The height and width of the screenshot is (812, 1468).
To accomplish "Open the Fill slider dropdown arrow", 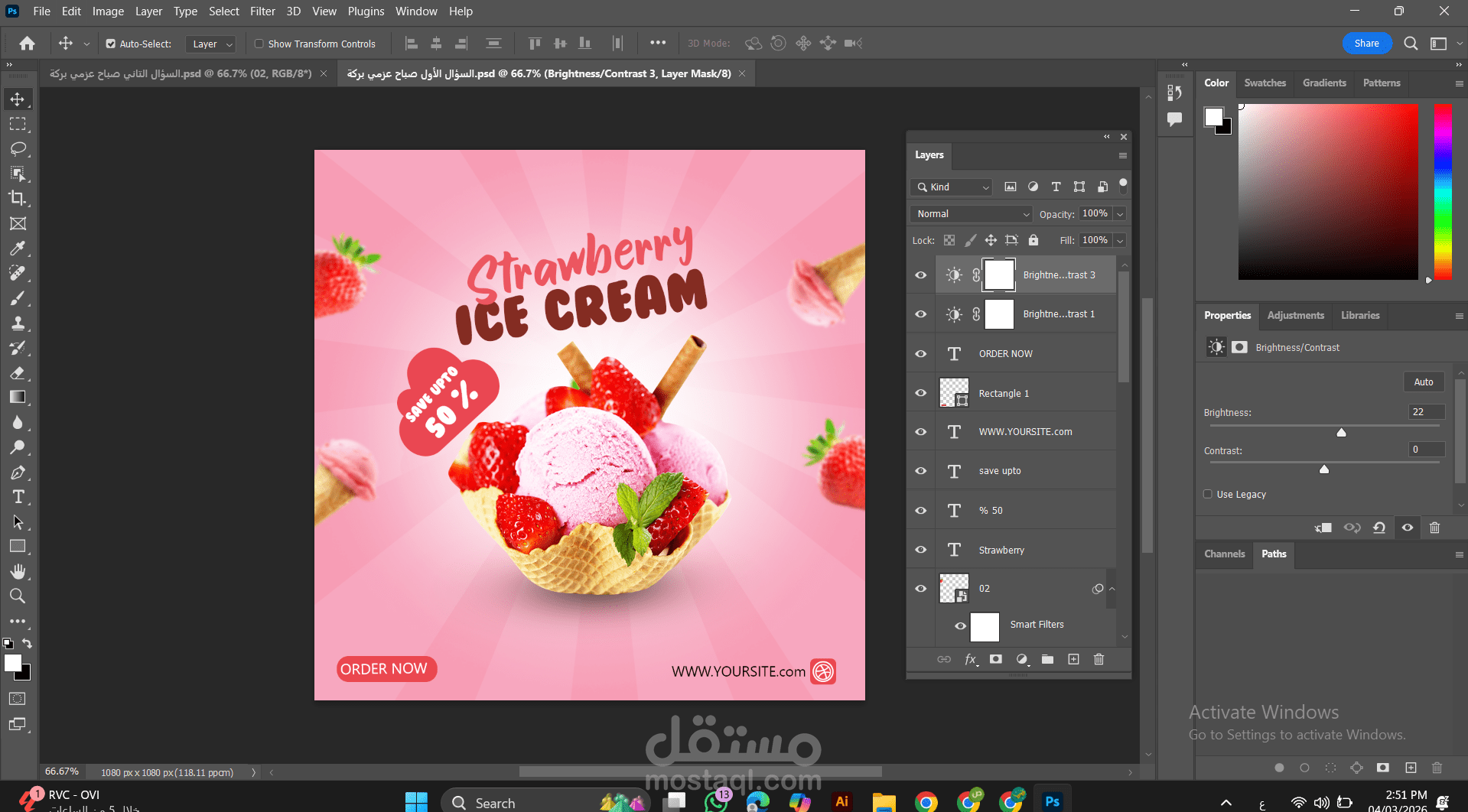I will point(1120,241).
